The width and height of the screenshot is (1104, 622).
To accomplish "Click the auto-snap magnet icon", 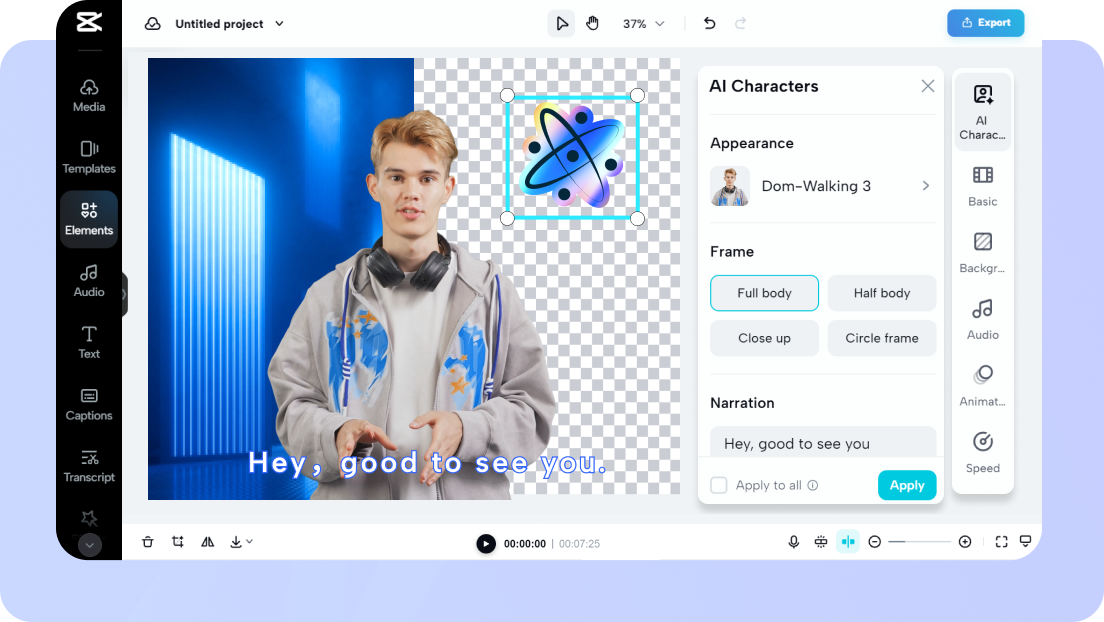I will coord(821,542).
